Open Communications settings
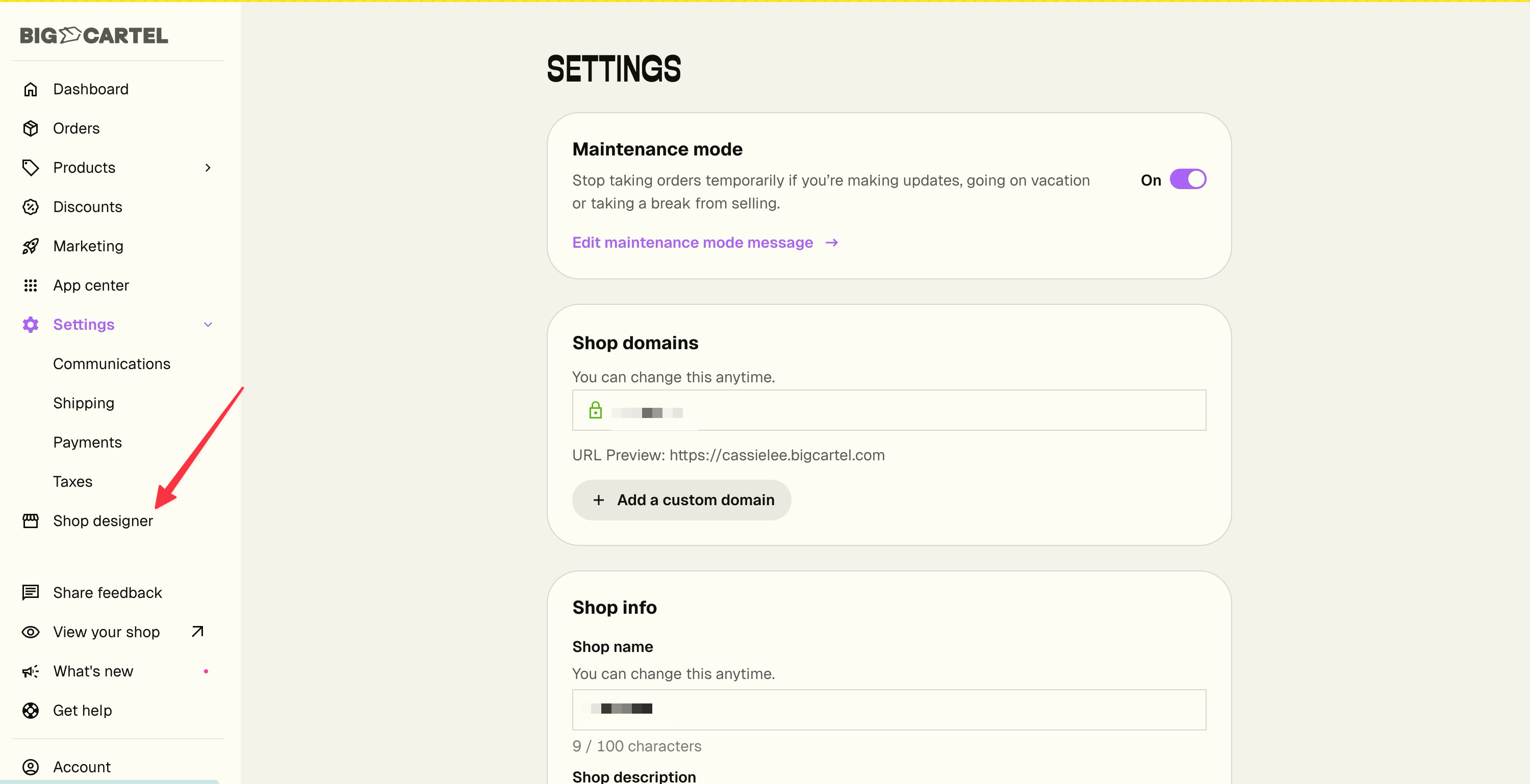 coord(112,364)
